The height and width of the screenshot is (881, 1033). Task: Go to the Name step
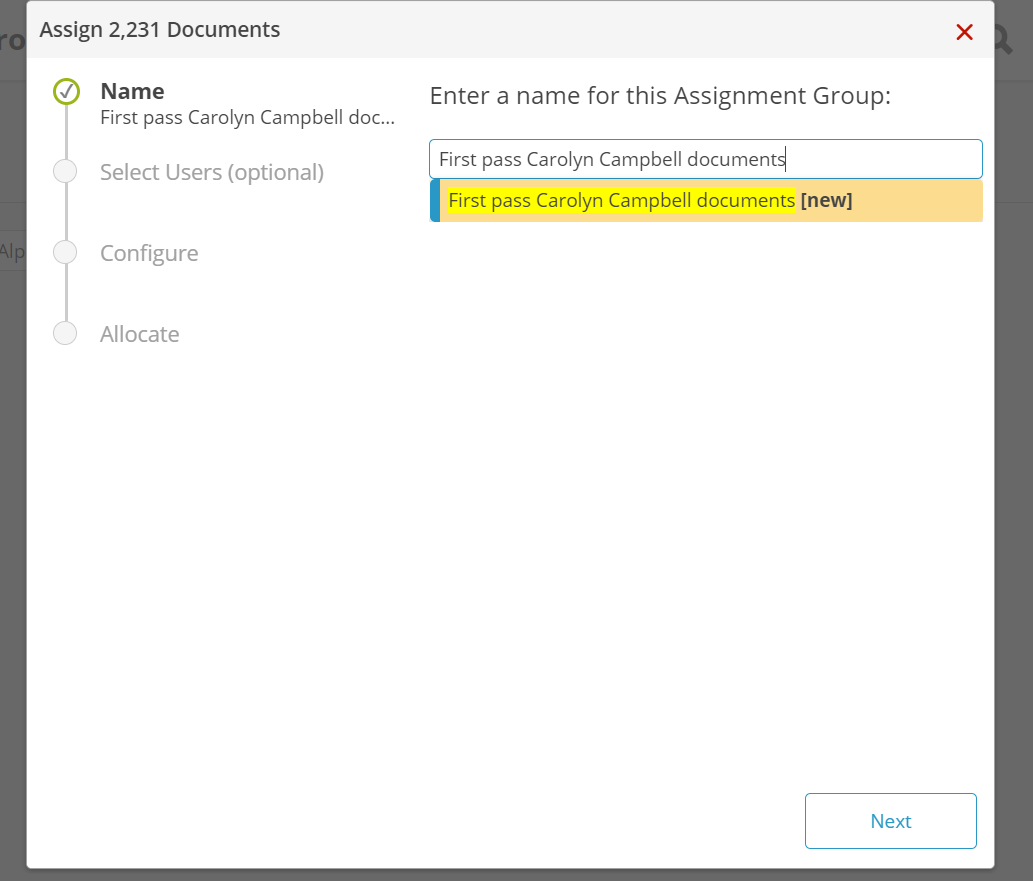pyautogui.click(x=132, y=91)
